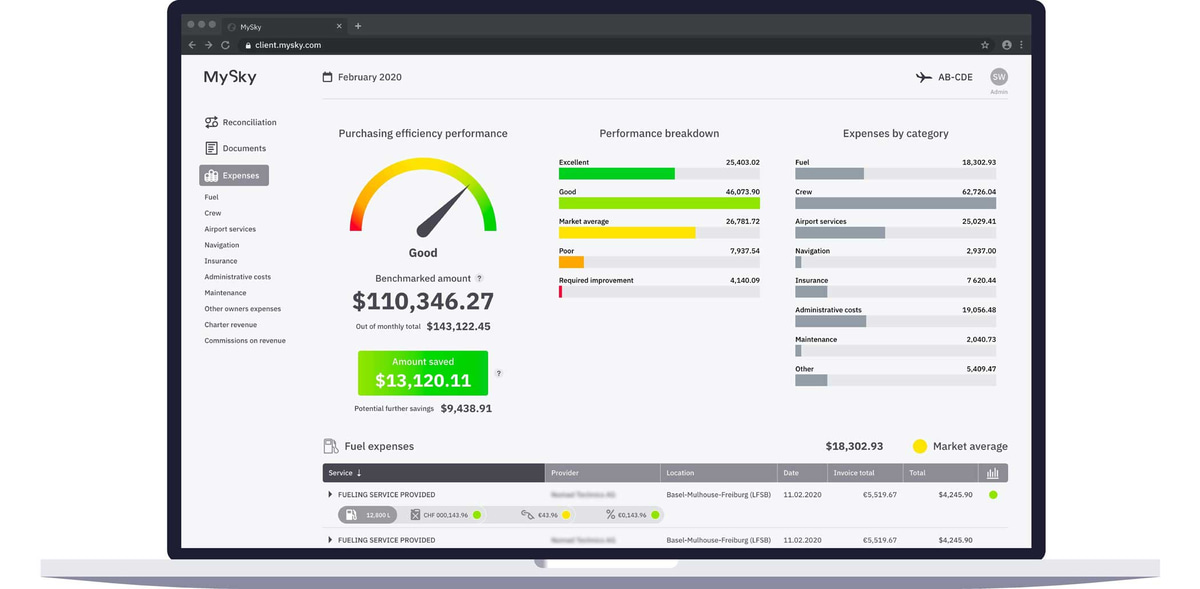Expand the second FUELING SERVICE PROVIDED row

point(330,539)
